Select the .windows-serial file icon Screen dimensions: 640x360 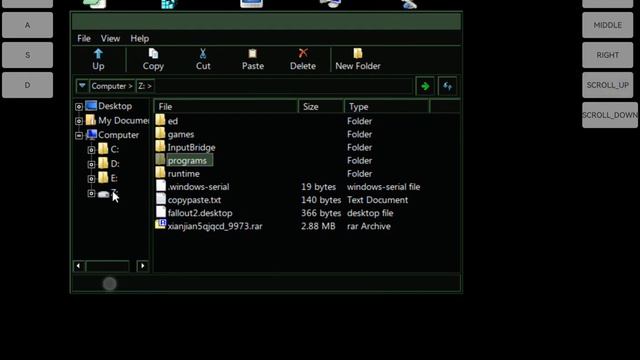click(161, 186)
